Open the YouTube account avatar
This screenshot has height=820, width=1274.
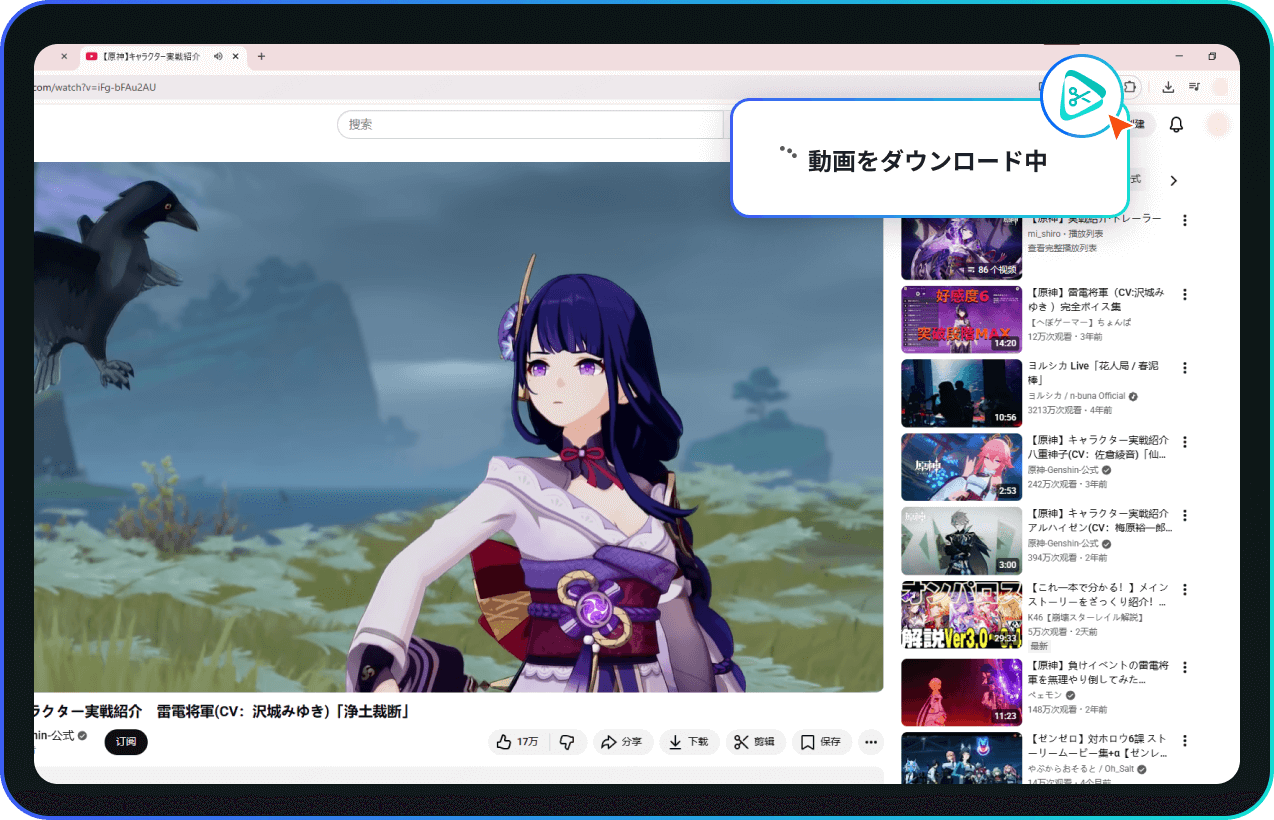click(x=1217, y=124)
